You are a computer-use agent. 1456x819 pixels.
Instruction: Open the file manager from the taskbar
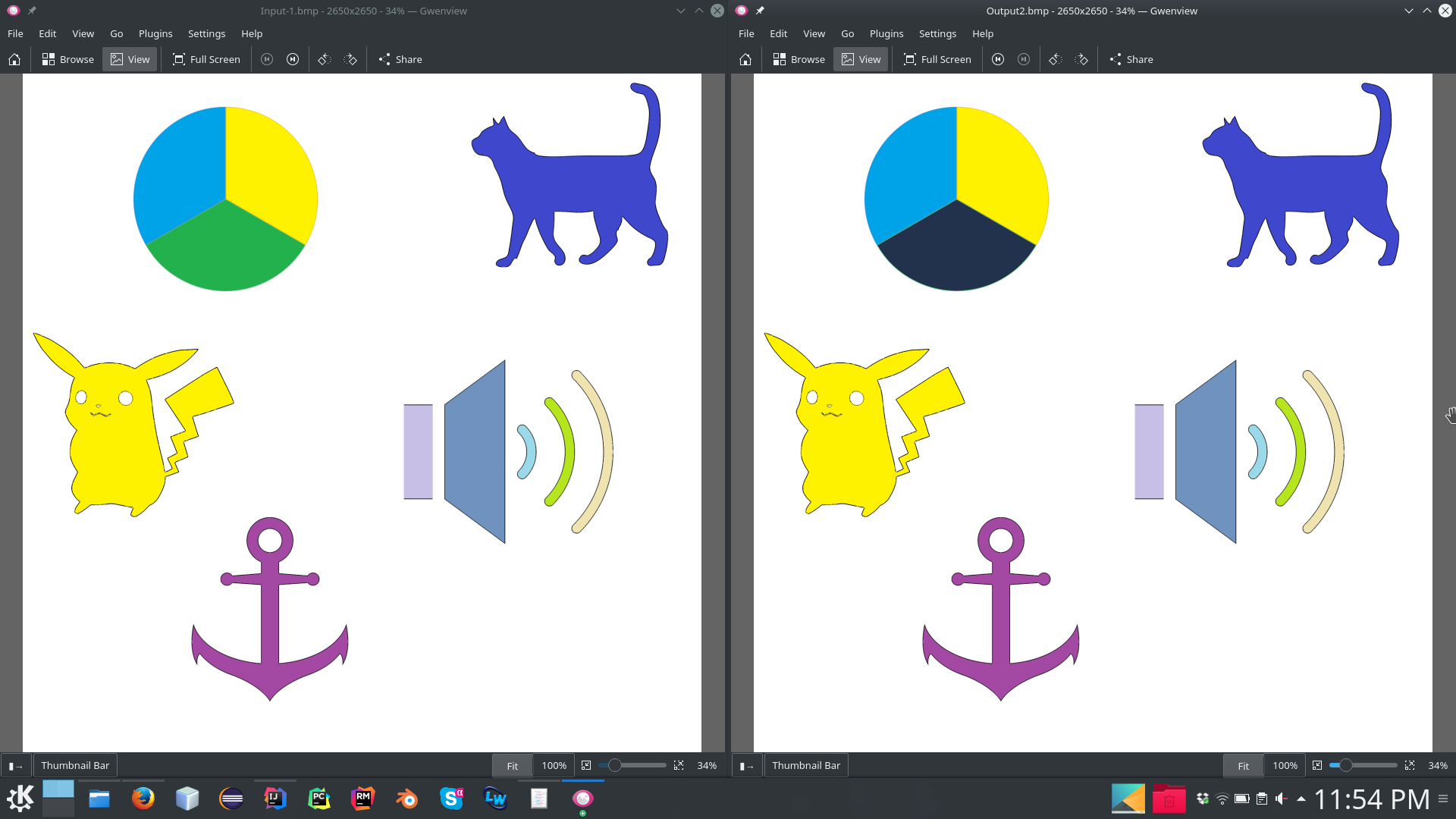pos(99,799)
